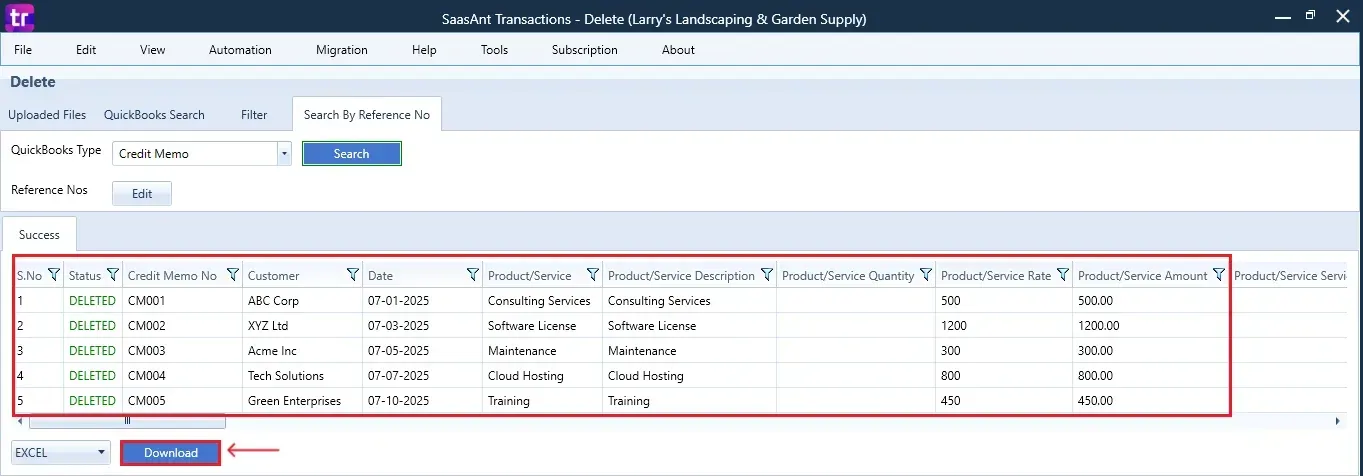Open the Tools menu
Viewport: 1363px width, 476px height.
pos(494,50)
